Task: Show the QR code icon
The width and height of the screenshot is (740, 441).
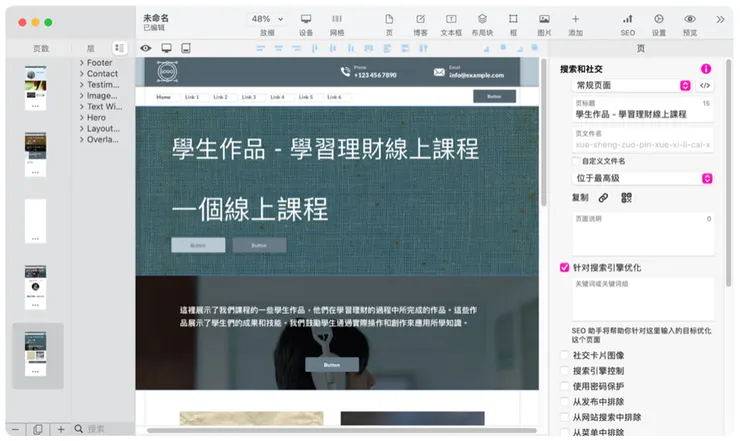Action: (626, 198)
